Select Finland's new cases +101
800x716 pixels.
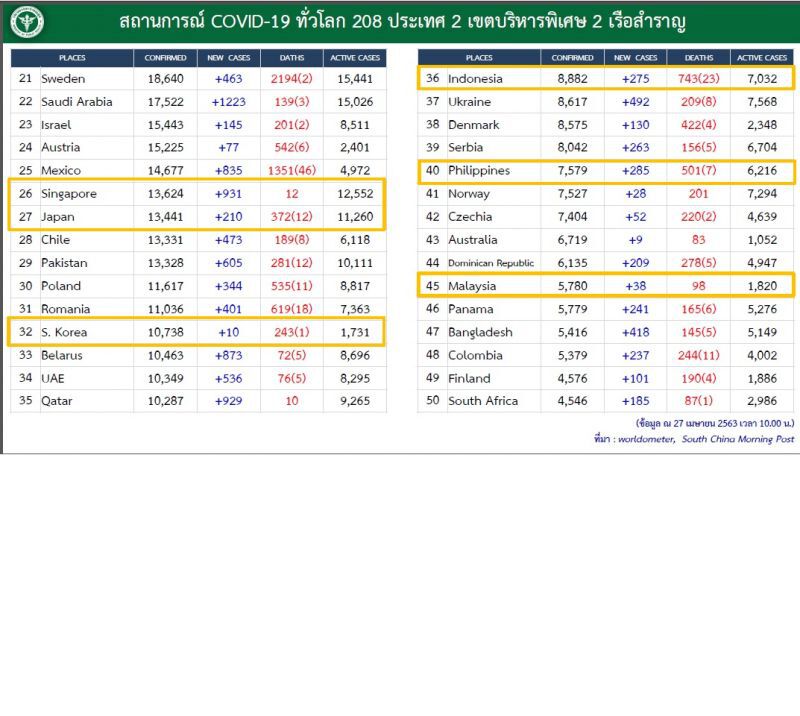click(x=636, y=378)
